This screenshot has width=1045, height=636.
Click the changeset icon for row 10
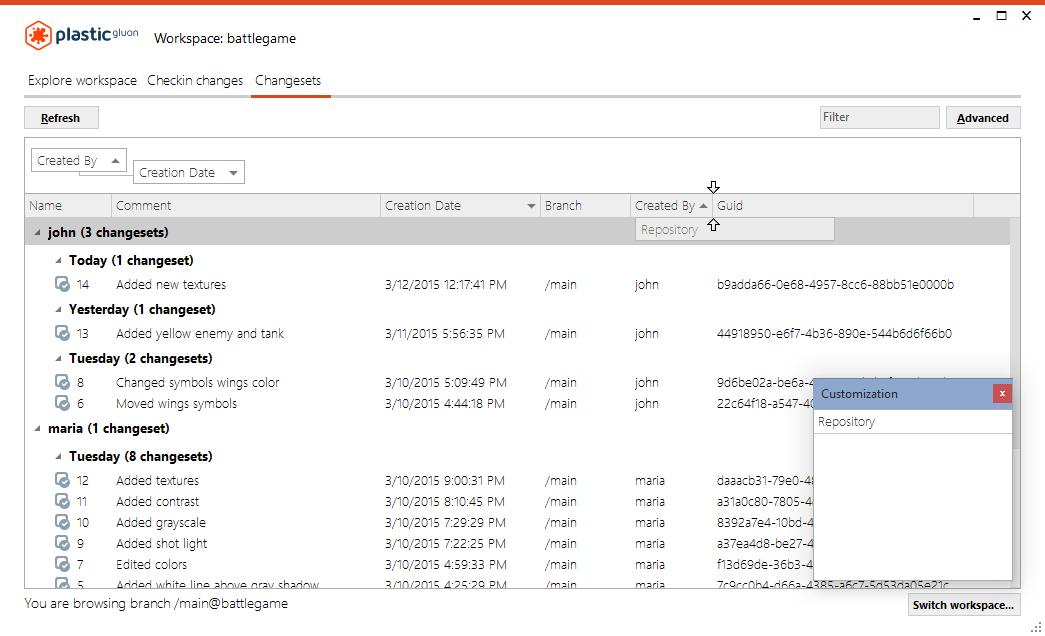[62, 523]
